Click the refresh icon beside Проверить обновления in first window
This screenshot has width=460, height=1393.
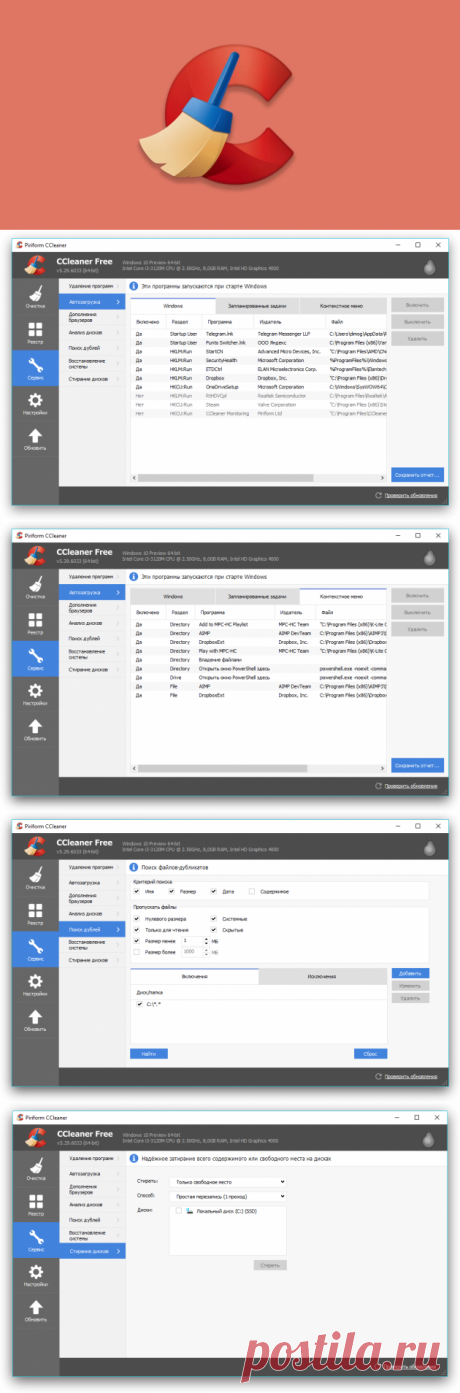(x=378, y=495)
